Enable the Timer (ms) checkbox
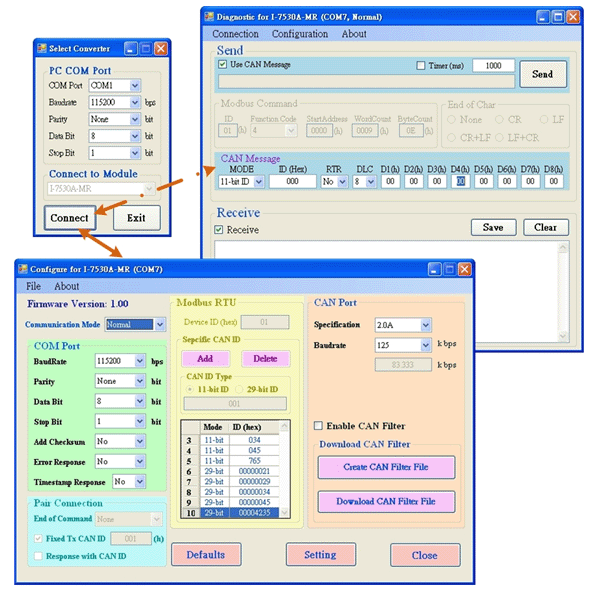600x602 pixels. point(421,66)
